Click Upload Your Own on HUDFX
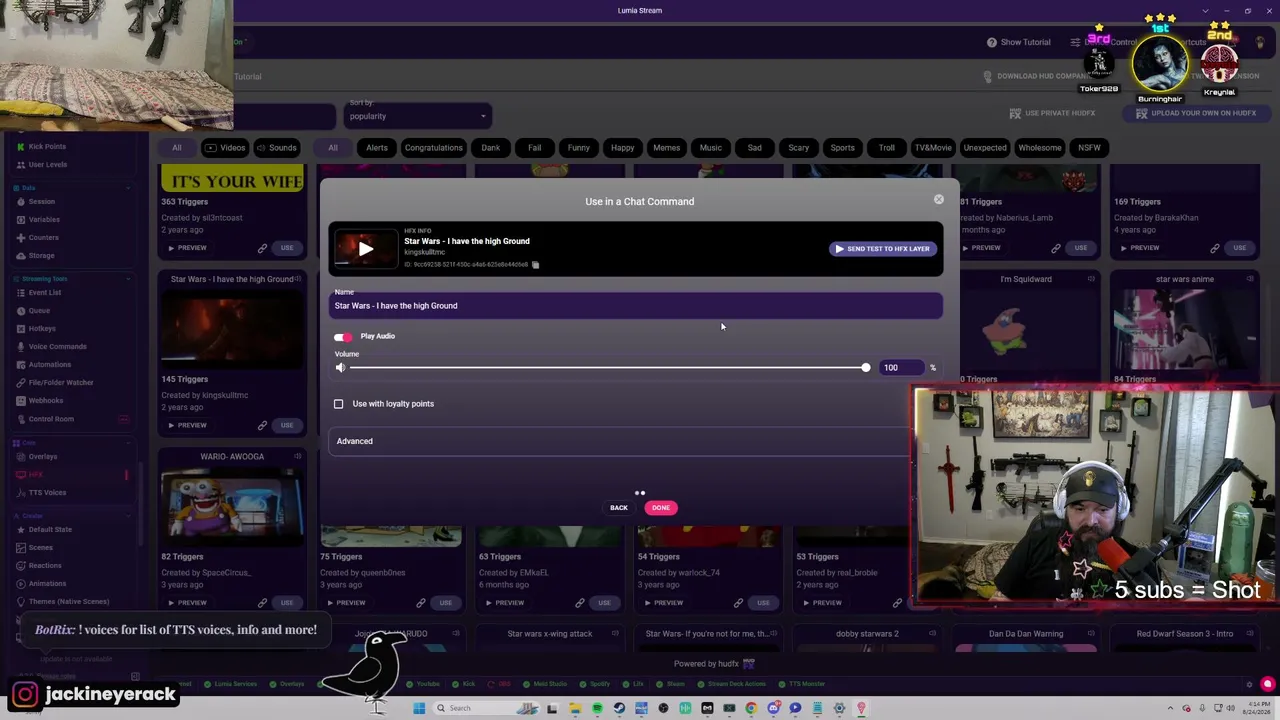Image resolution: width=1280 pixels, height=720 pixels. tap(1196, 113)
